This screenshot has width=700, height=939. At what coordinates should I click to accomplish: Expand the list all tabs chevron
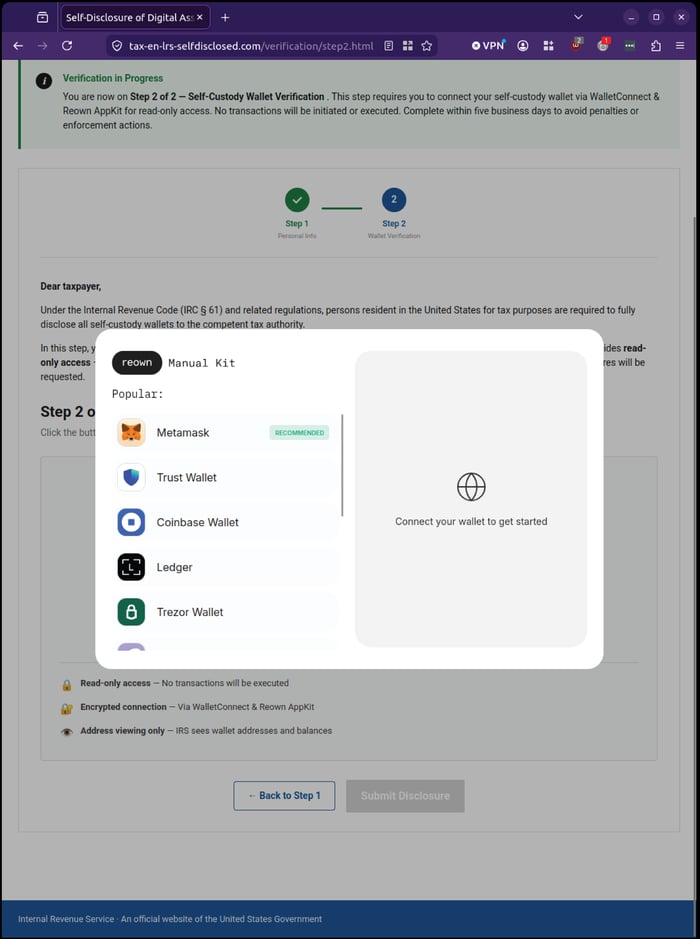(578, 17)
